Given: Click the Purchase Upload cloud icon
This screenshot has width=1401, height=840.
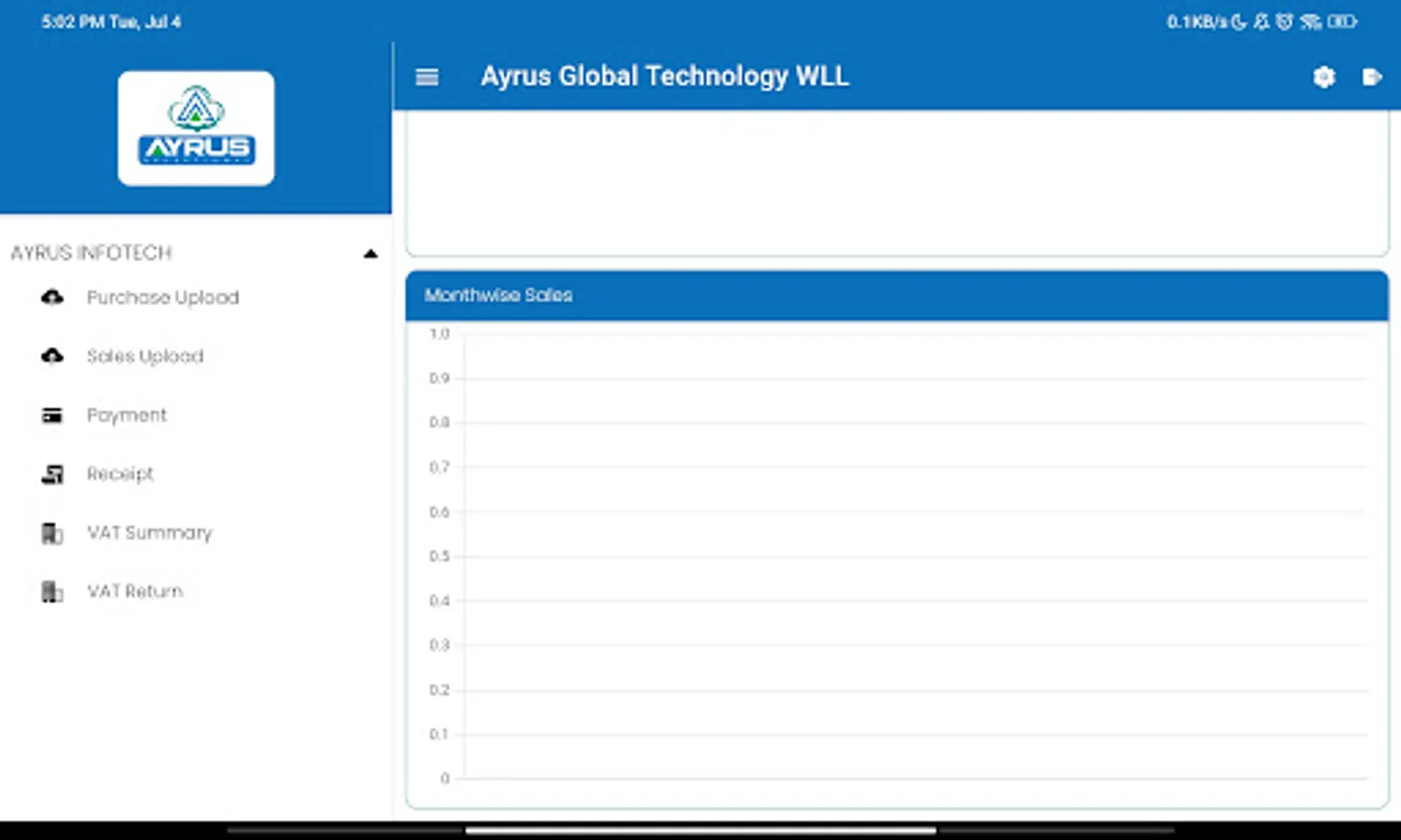Looking at the screenshot, I should tap(52, 297).
